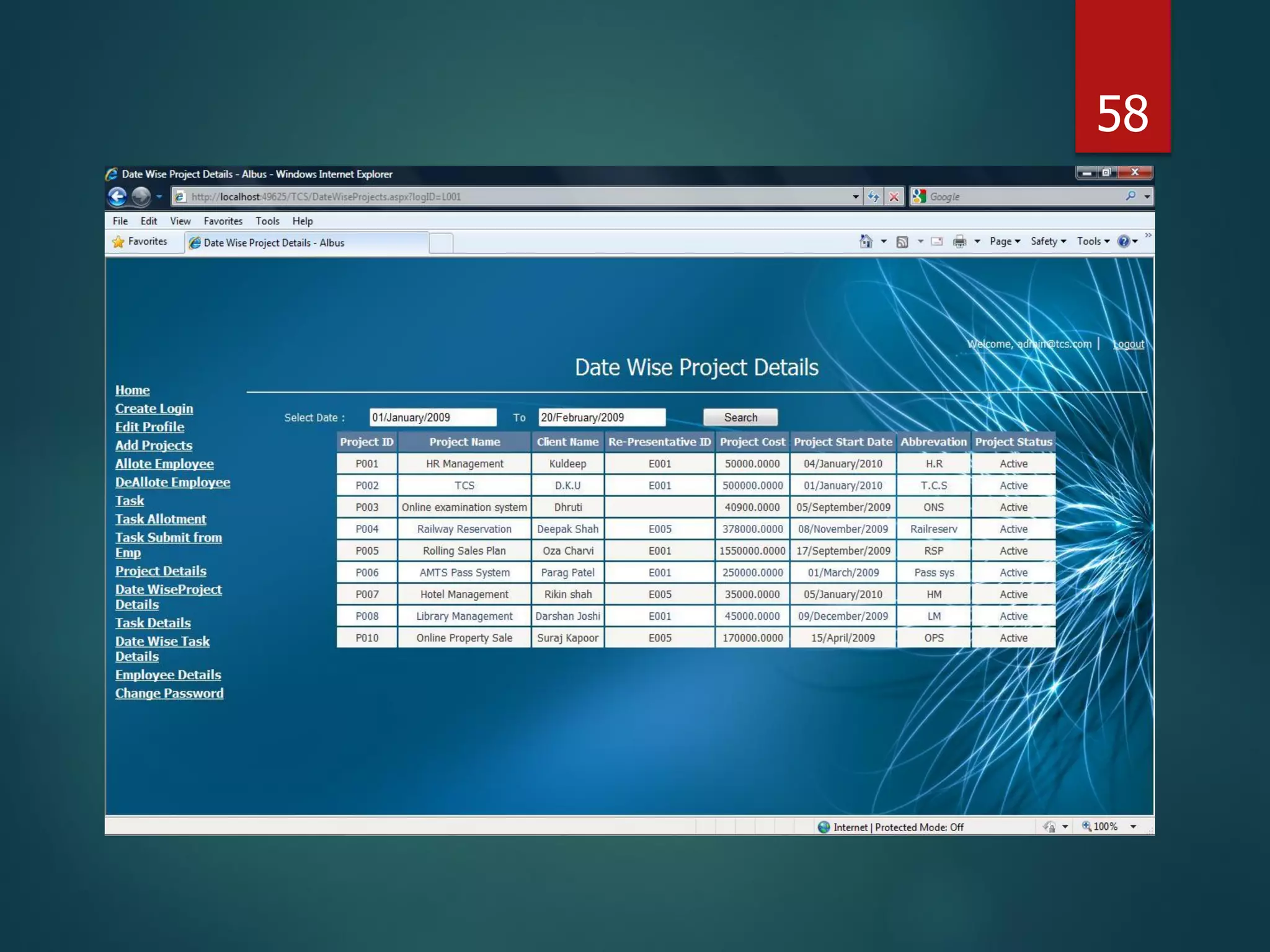Click the Home page toolbar icon
1270x952 pixels.
coord(866,241)
